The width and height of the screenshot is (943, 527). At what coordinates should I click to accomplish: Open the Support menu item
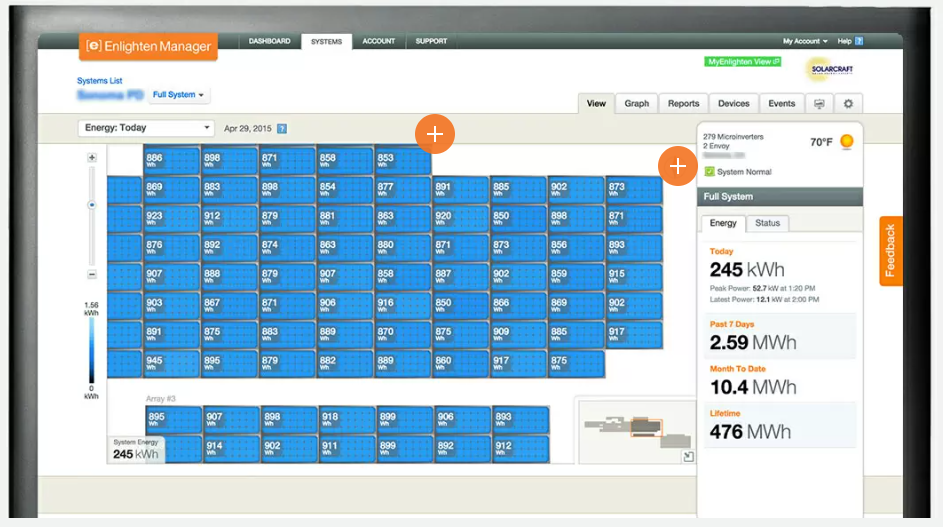click(431, 41)
